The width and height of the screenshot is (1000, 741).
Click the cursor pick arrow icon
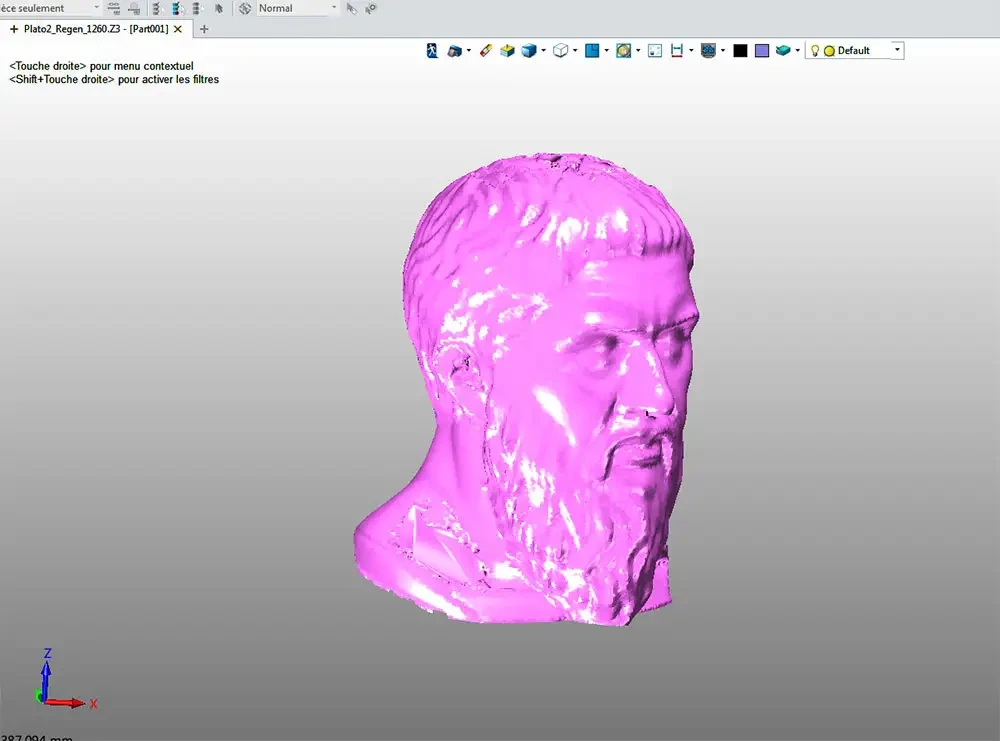pos(219,8)
